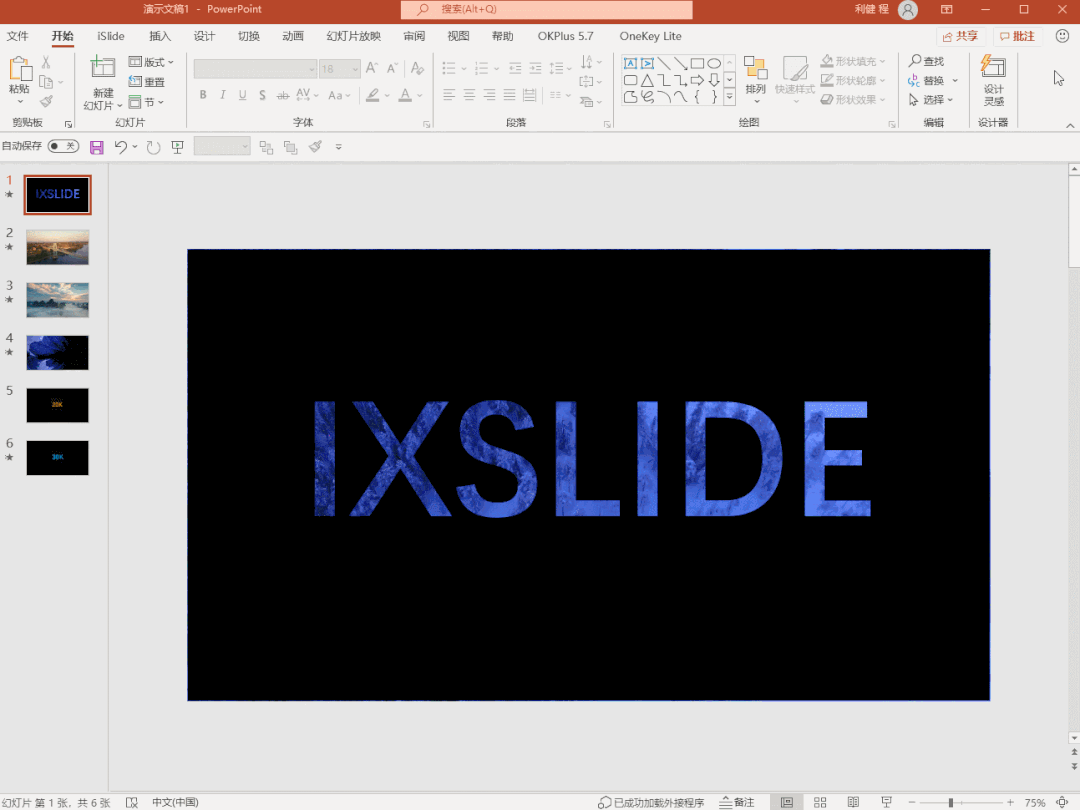The height and width of the screenshot is (810, 1080).
Task: Open the Select (选择) dropdown
Action: (931, 100)
